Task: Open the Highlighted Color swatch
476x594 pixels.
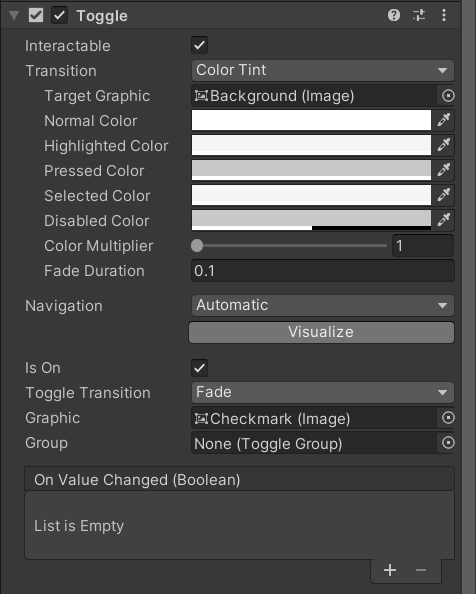Action: (311, 145)
